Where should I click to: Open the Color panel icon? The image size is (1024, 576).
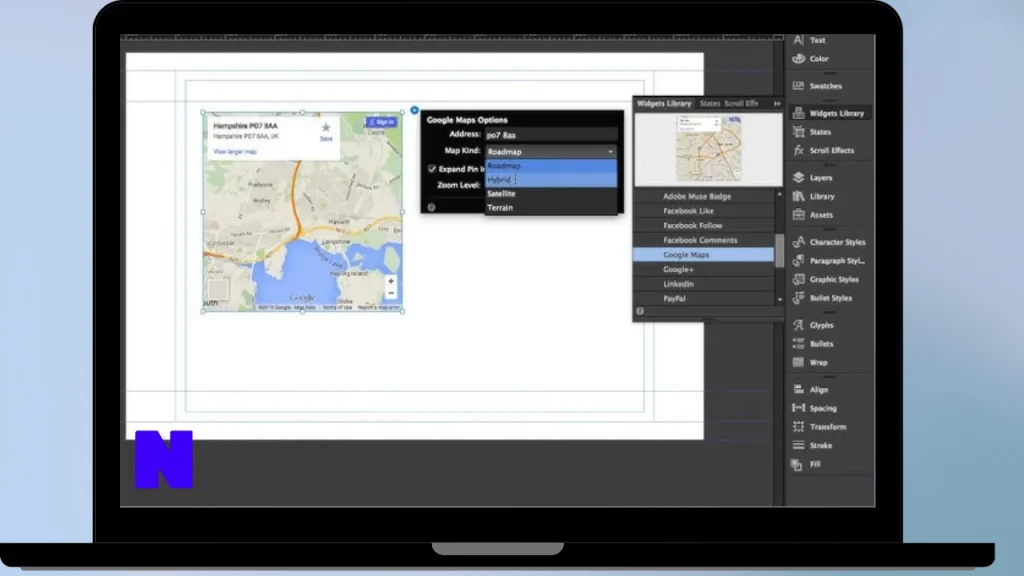tap(798, 59)
